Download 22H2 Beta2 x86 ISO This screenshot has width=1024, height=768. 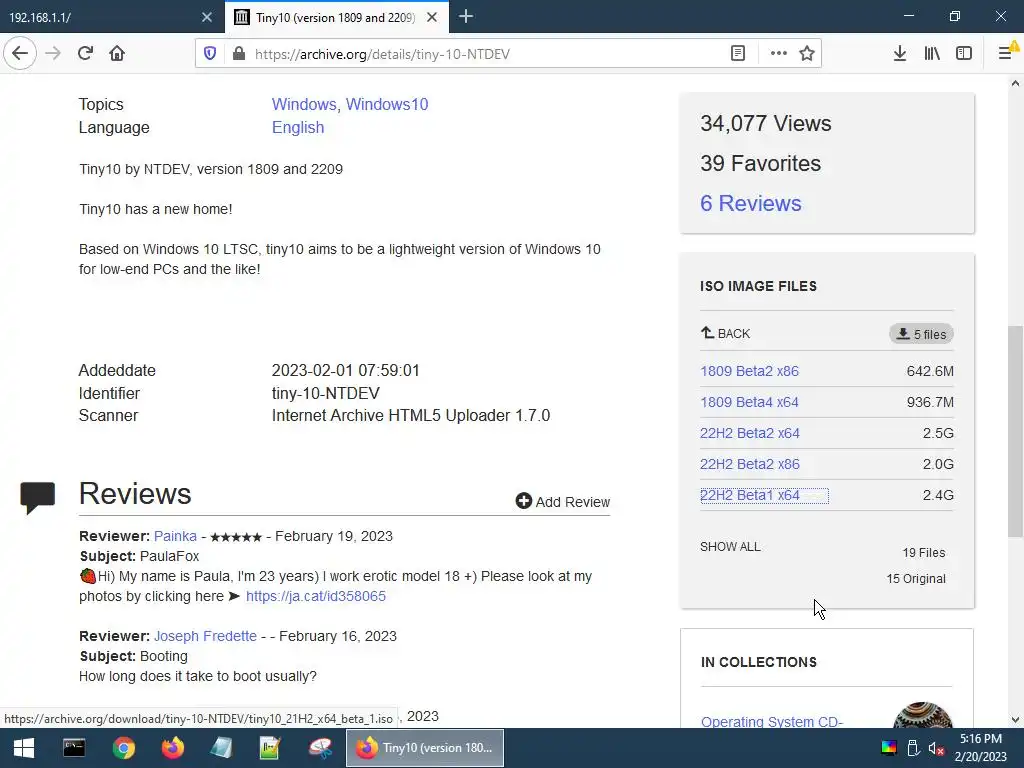[750, 464]
